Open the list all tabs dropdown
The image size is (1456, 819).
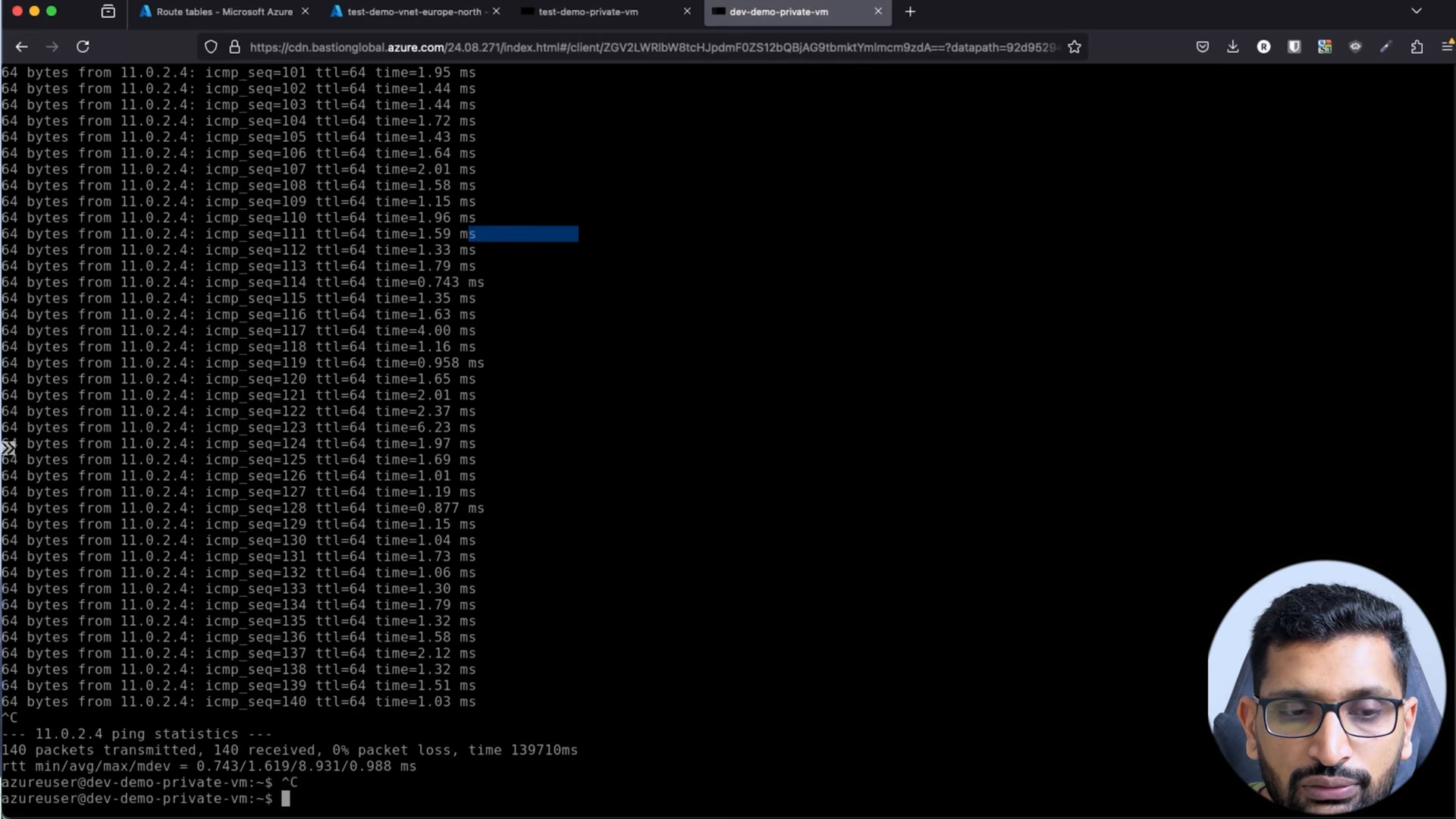click(1416, 11)
